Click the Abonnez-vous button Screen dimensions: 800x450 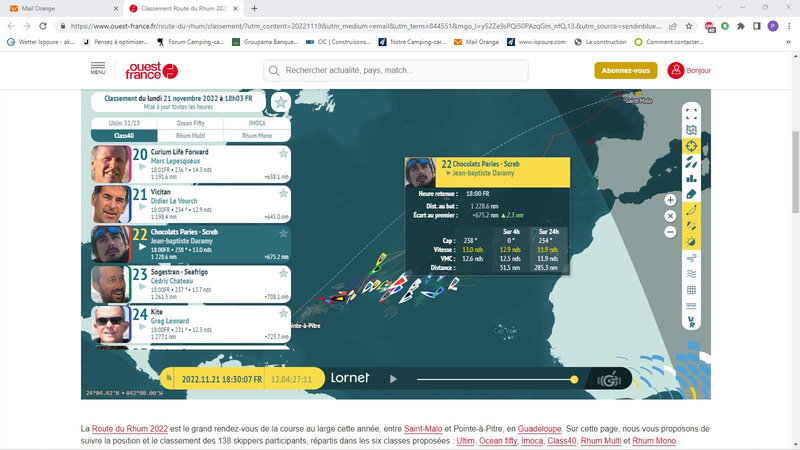click(x=626, y=70)
